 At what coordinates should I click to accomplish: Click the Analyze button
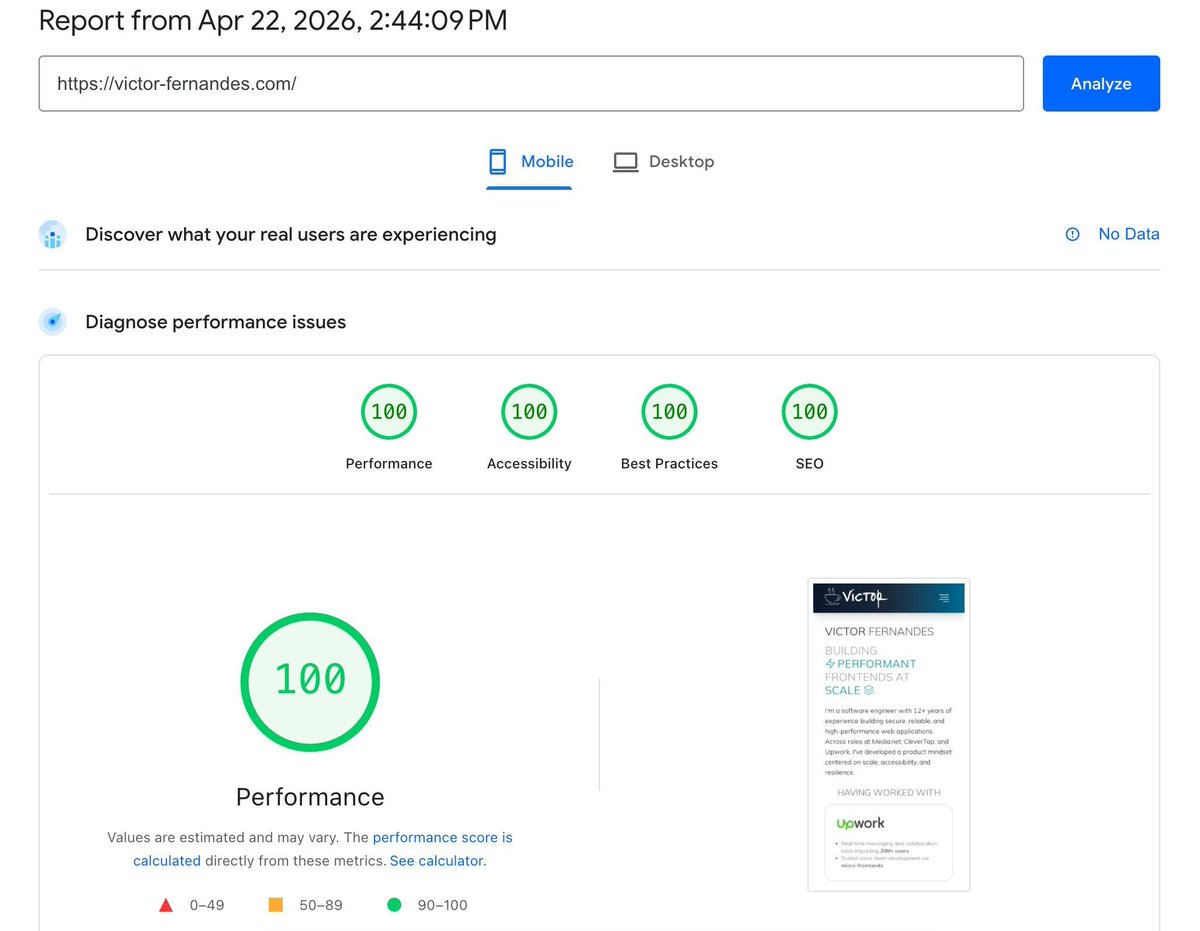[x=1101, y=84]
